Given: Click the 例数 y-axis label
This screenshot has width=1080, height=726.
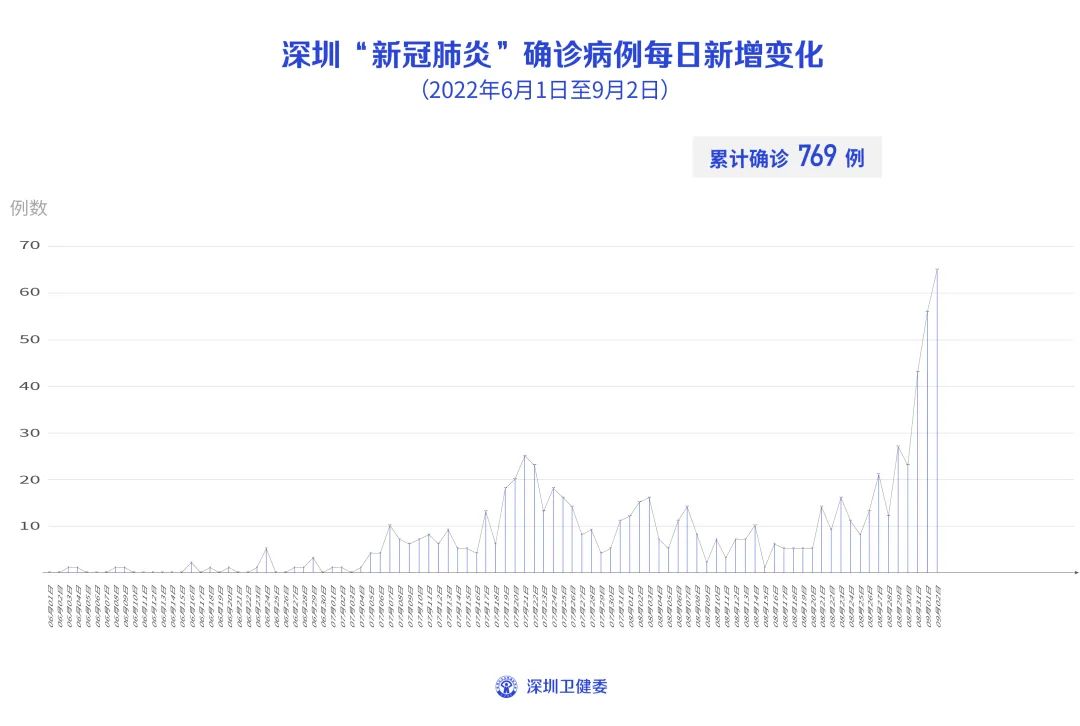Looking at the screenshot, I should (x=29, y=208).
